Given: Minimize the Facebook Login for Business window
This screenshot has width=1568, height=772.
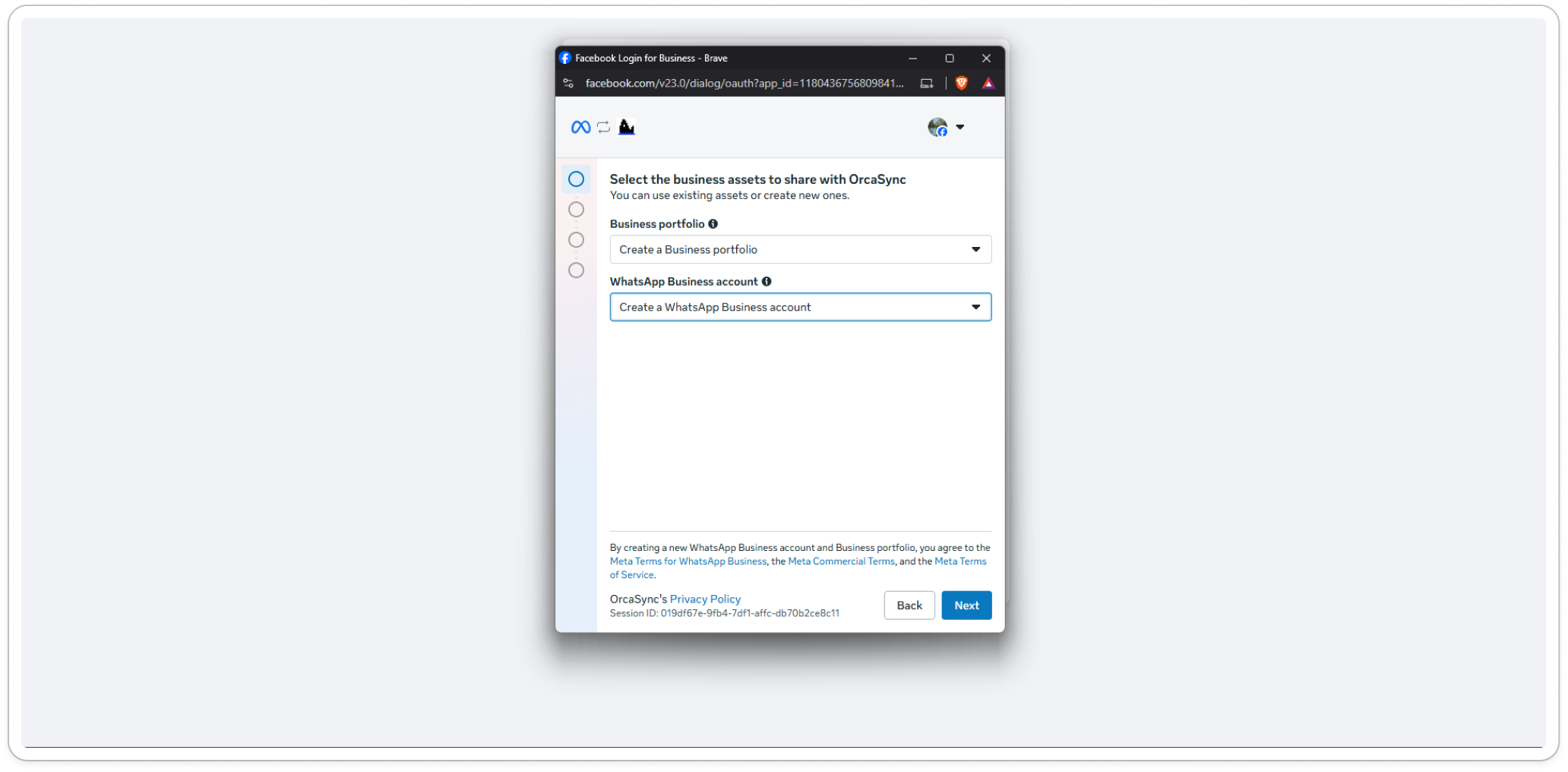Looking at the screenshot, I should 912,59.
